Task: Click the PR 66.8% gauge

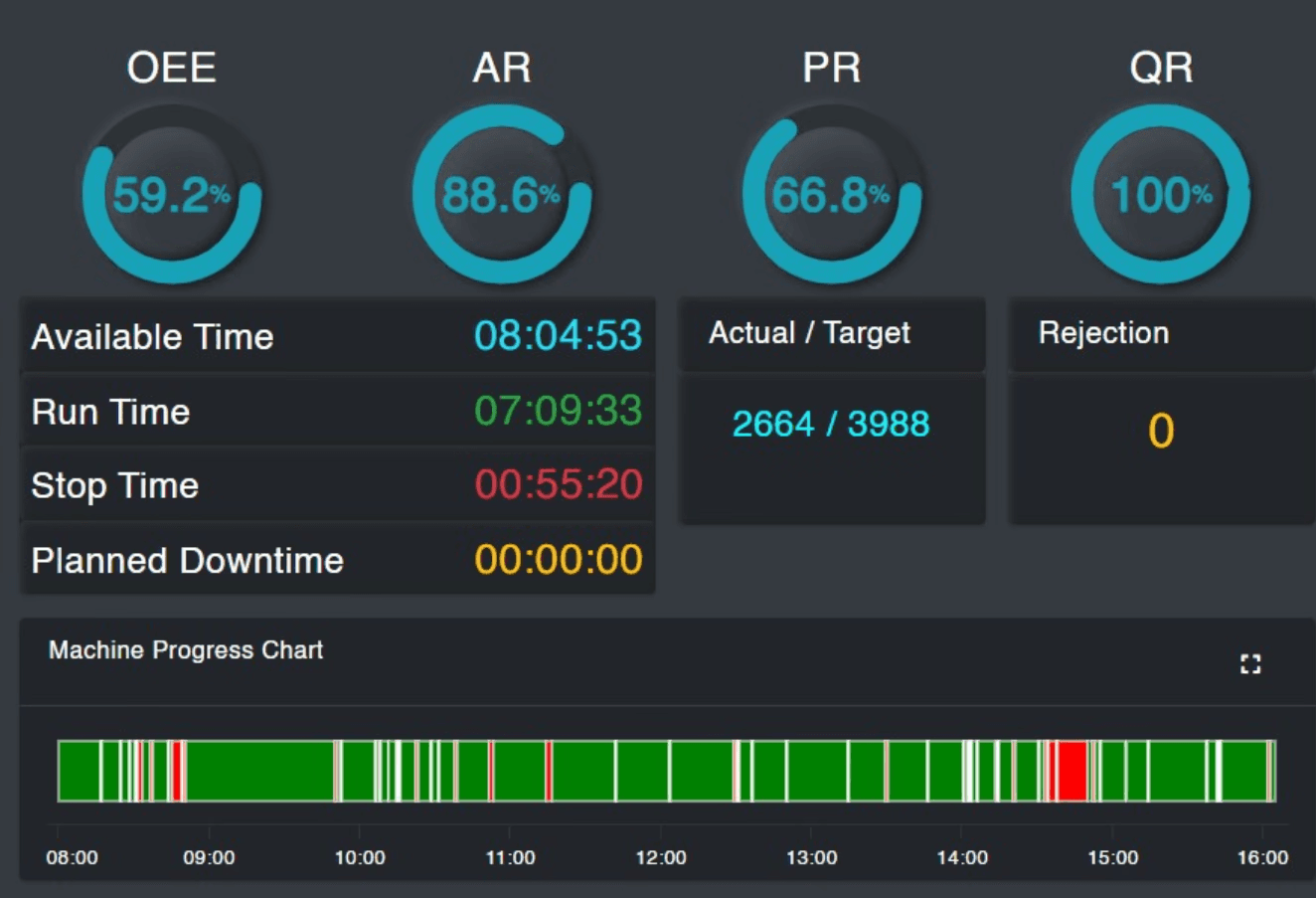Action: [832, 194]
